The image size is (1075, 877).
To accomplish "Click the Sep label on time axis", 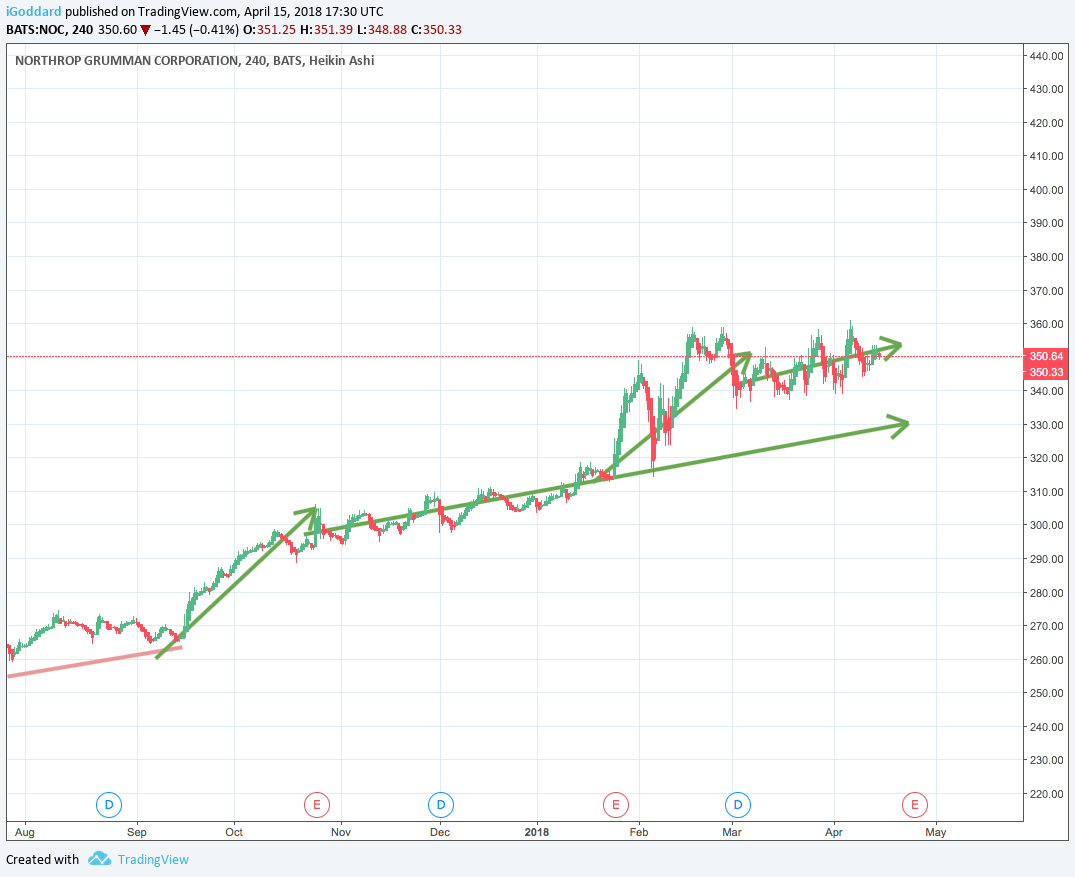I will tap(137, 832).
